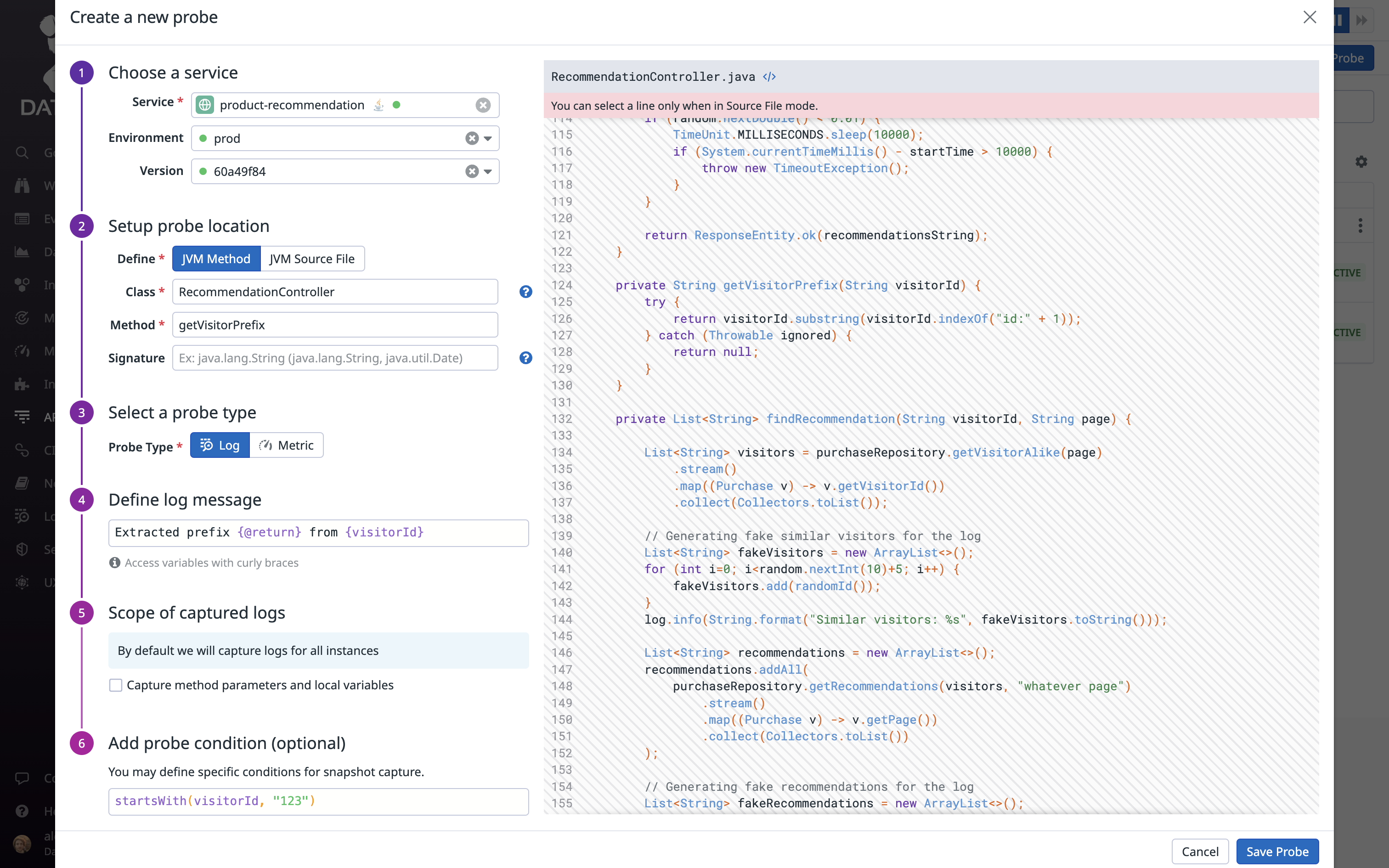Select the Metric probe type
Viewport: 1389px width, 868px height.
click(x=287, y=445)
